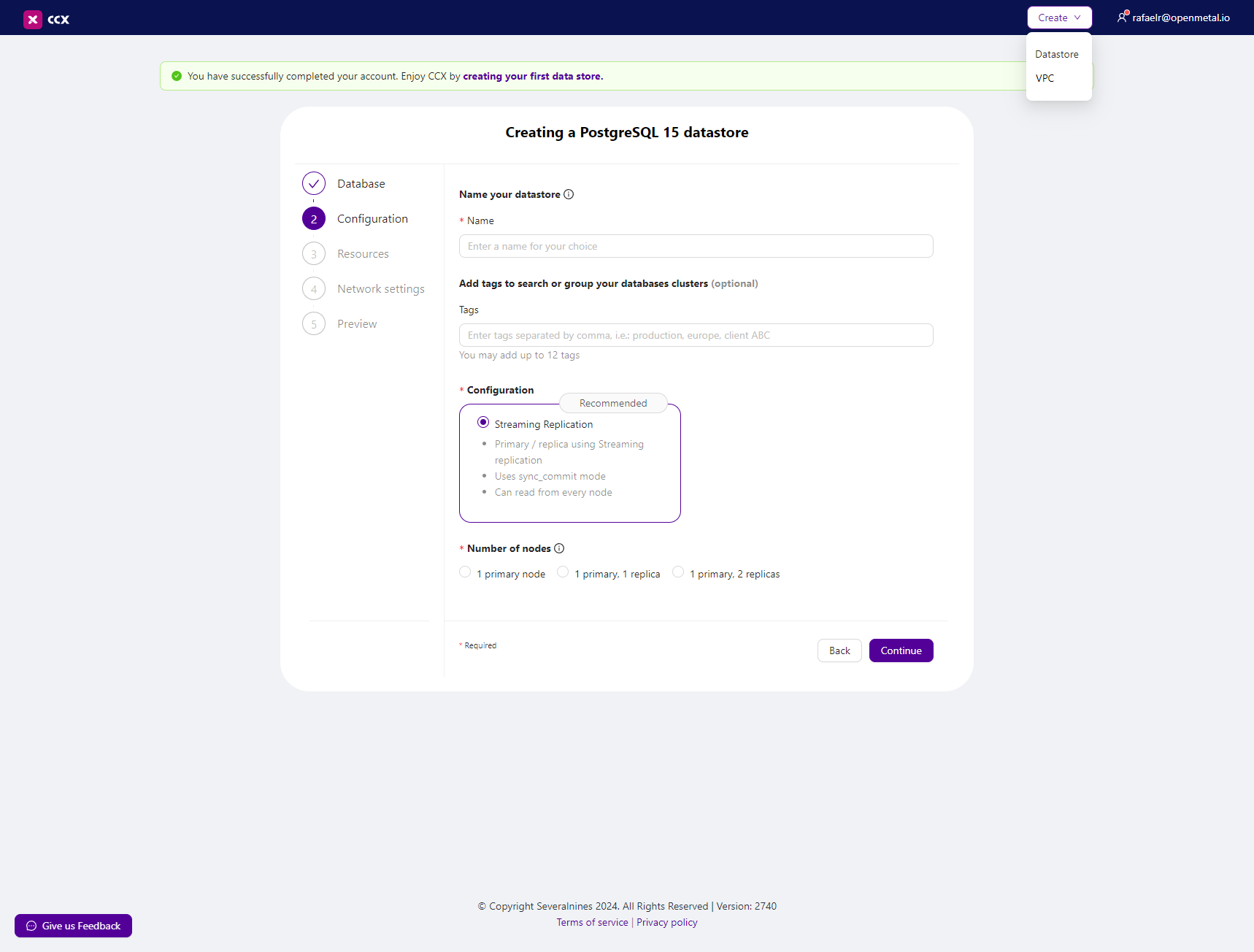This screenshot has width=1254, height=952.
Task: Click the Continue button
Action: pyautogui.click(x=901, y=650)
